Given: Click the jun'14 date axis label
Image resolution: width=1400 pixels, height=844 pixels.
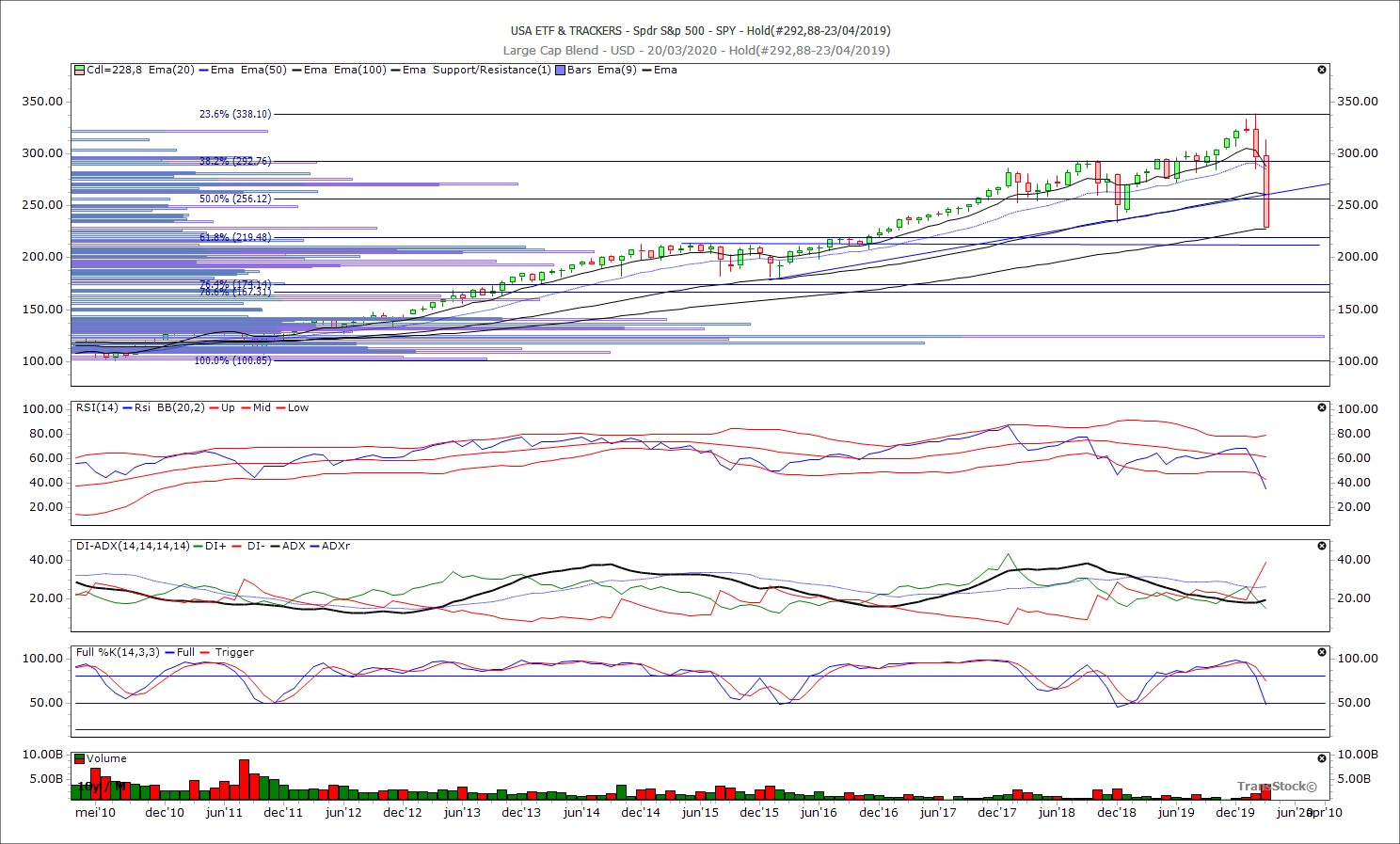Looking at the screenshot, I should (x=581, y=813).
